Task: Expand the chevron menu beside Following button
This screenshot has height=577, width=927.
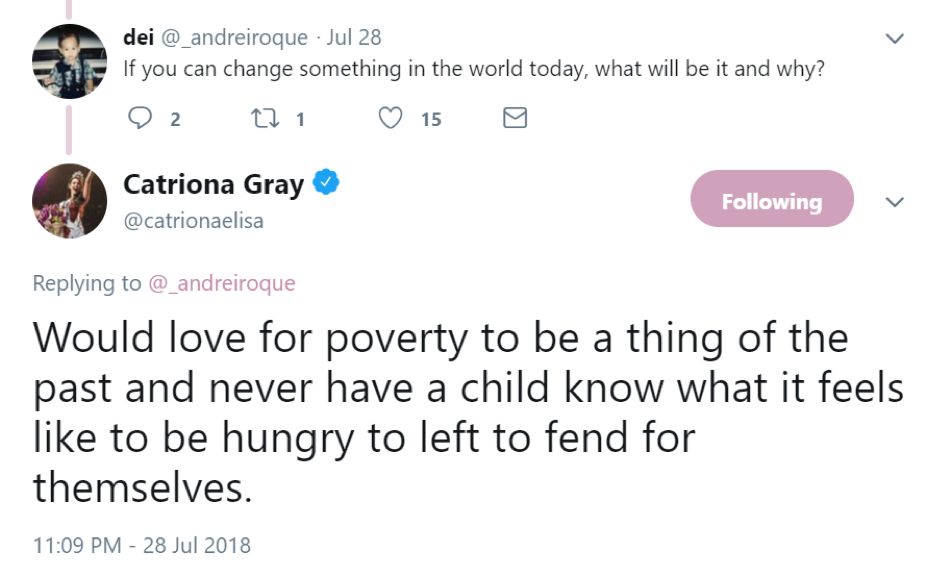Action: click(x=895, y=202)
